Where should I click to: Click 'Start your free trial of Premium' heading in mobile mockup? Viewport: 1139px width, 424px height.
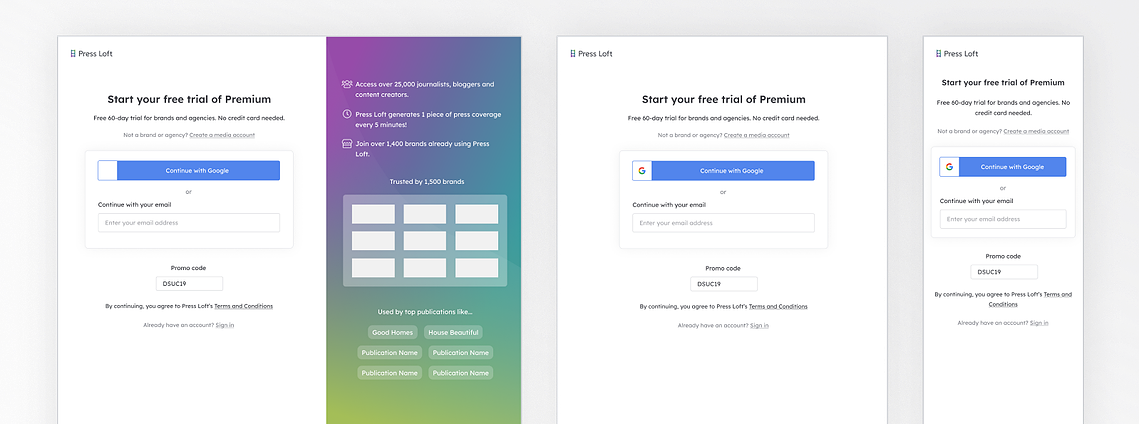[x=1003, y=83]
